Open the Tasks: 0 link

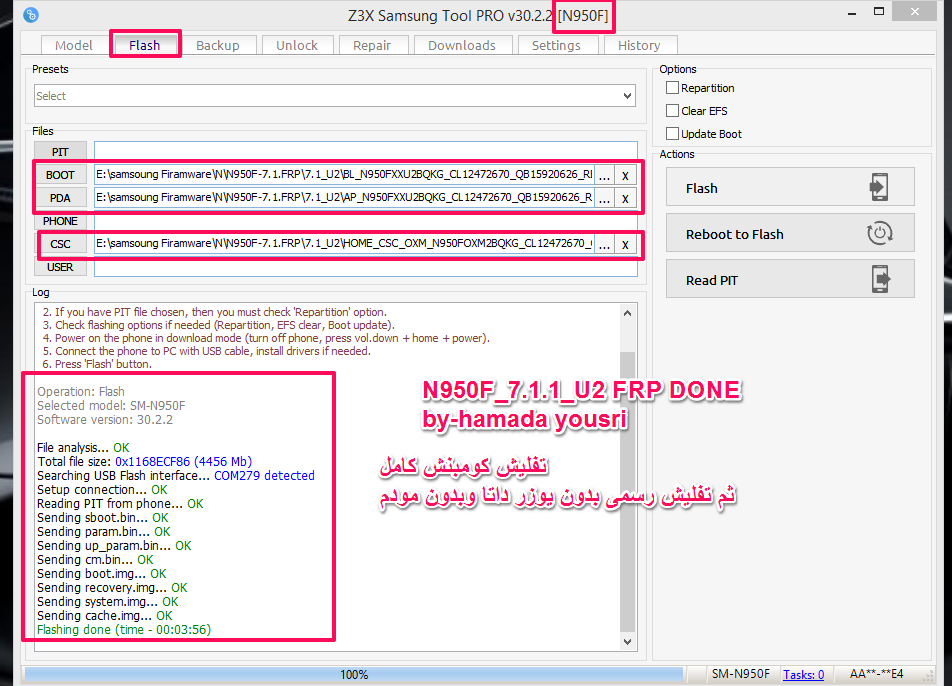(803, 674)
